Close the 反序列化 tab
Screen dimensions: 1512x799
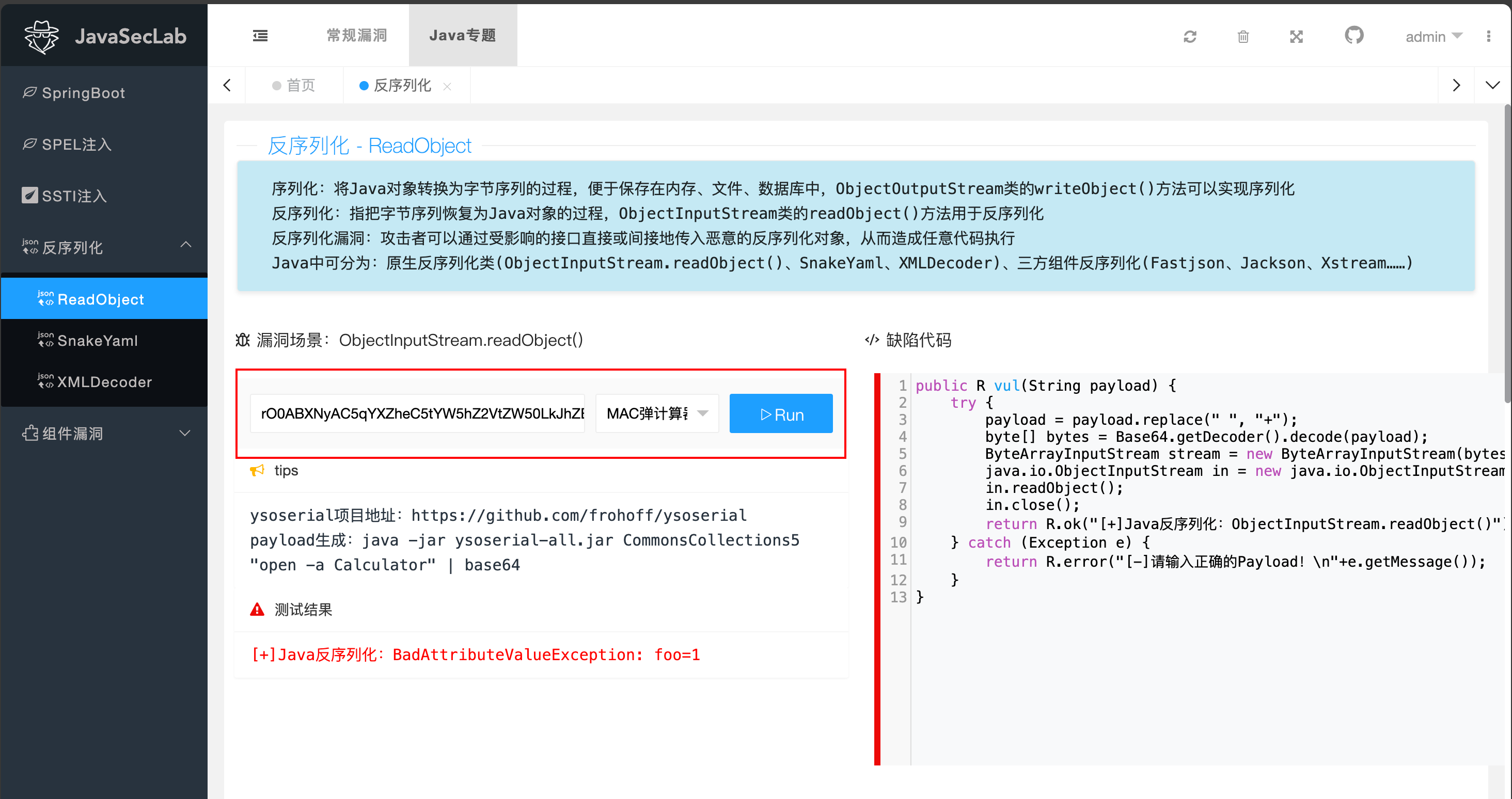(x=447, y=86)
